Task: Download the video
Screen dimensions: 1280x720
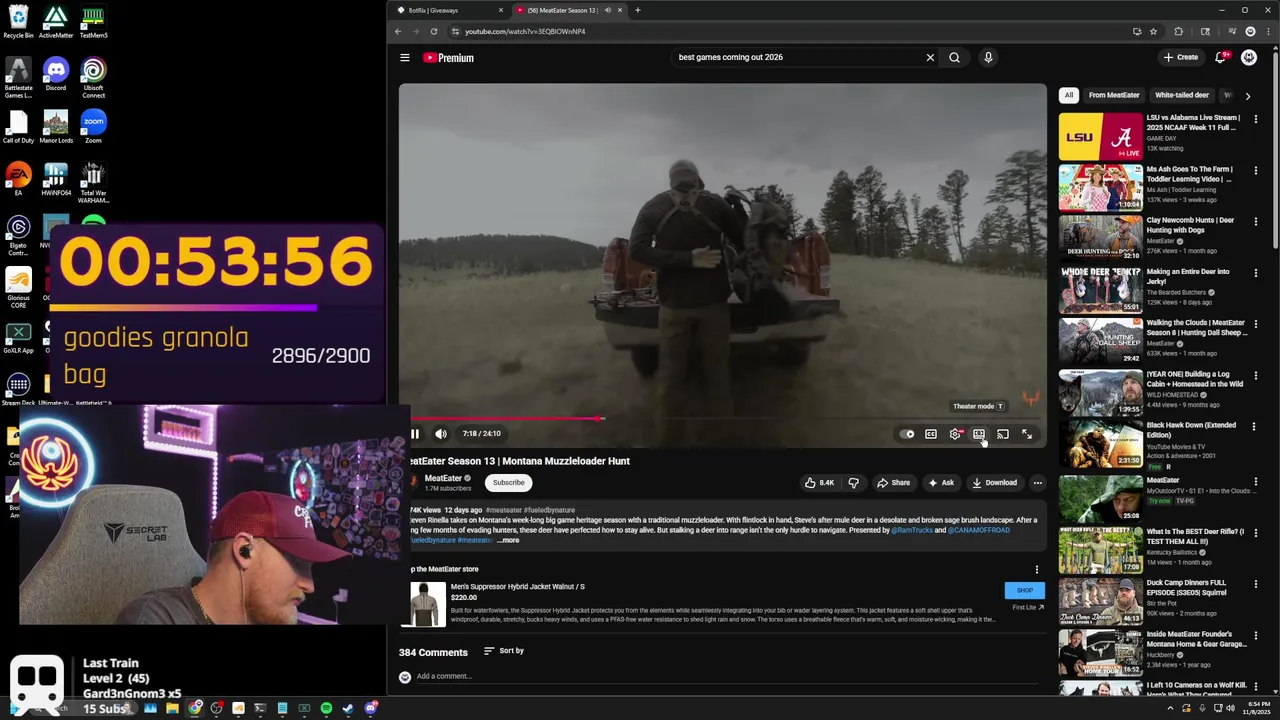Action: tap(994, 483)
